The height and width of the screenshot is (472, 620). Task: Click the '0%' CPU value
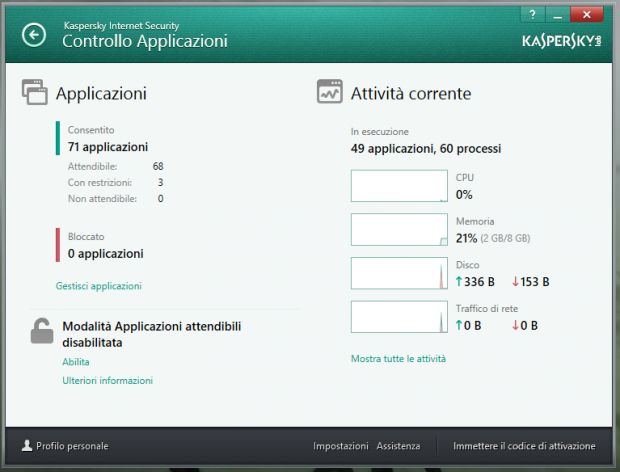coord(464,194)
